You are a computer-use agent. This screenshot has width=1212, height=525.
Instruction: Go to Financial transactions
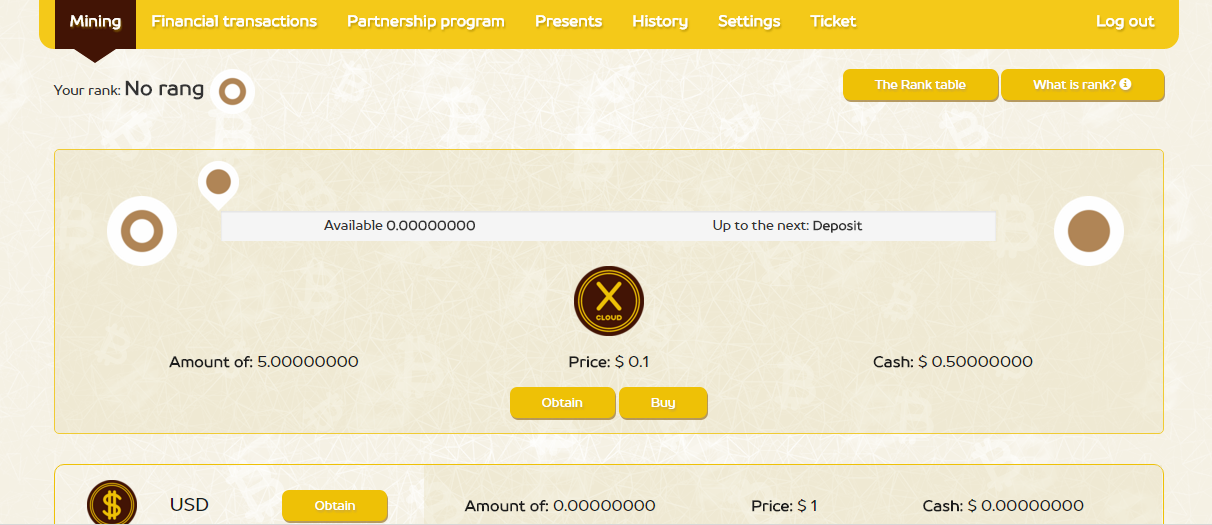(234, 21)
